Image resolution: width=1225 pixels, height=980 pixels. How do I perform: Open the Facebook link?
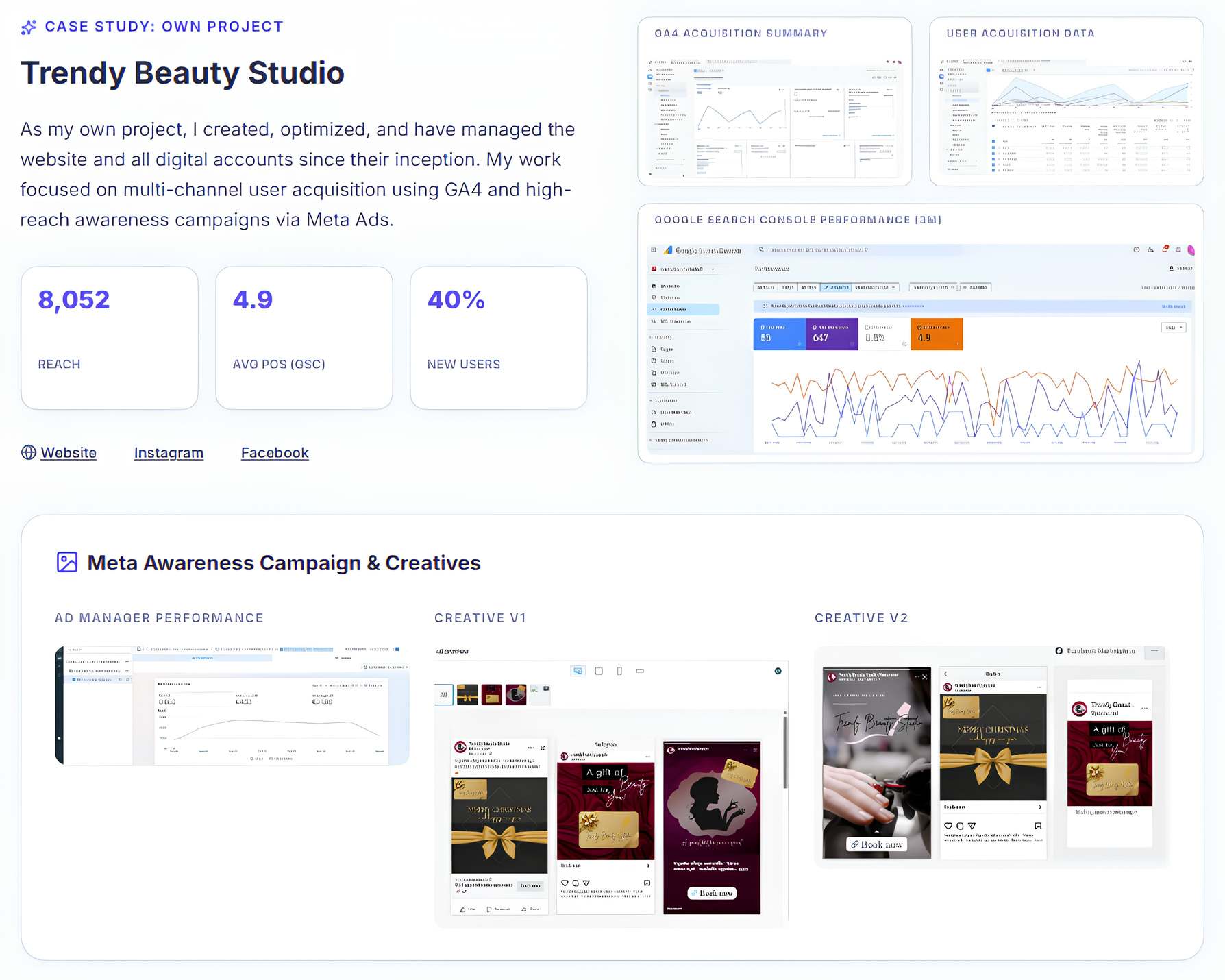click(x=275, y=453)
